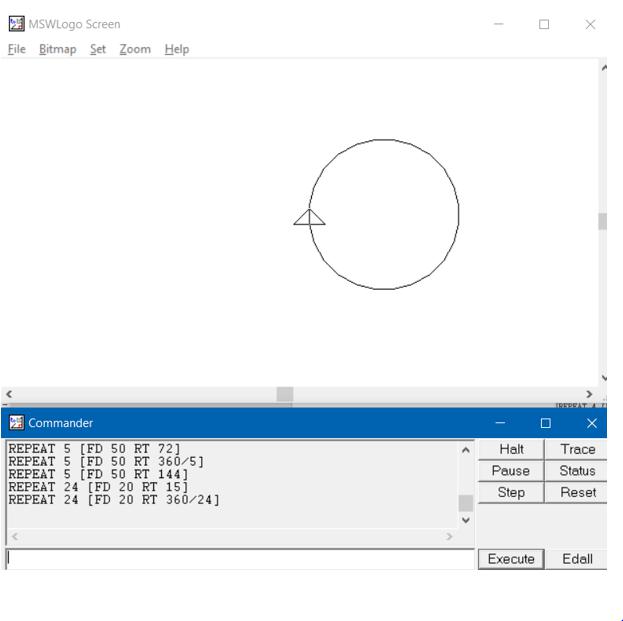The width and height of the screenshot is (623, 621).
Task: Toggle the Status window button
Action: [578, 471]
